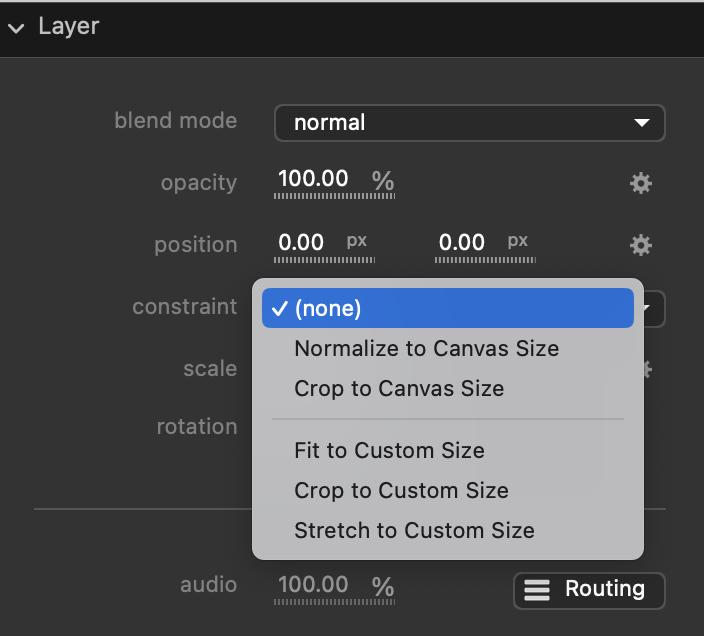This screenshot has width=704, height=636.
Task: Click the first position value field
Action: click(x=300, y=243)
